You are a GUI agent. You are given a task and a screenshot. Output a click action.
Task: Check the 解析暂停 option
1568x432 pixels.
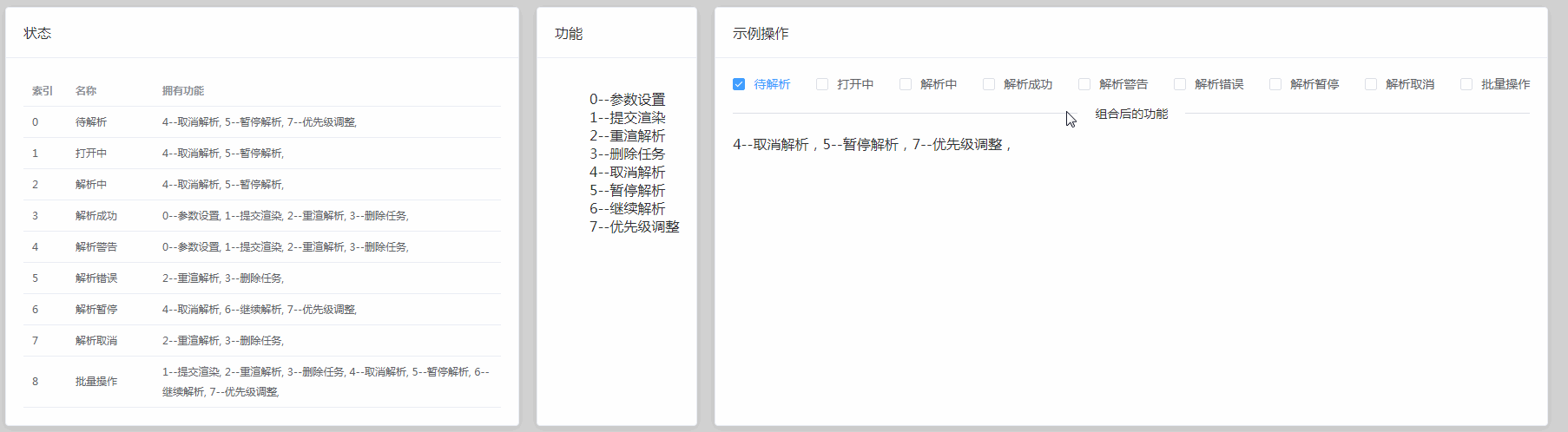[1275, 84]
